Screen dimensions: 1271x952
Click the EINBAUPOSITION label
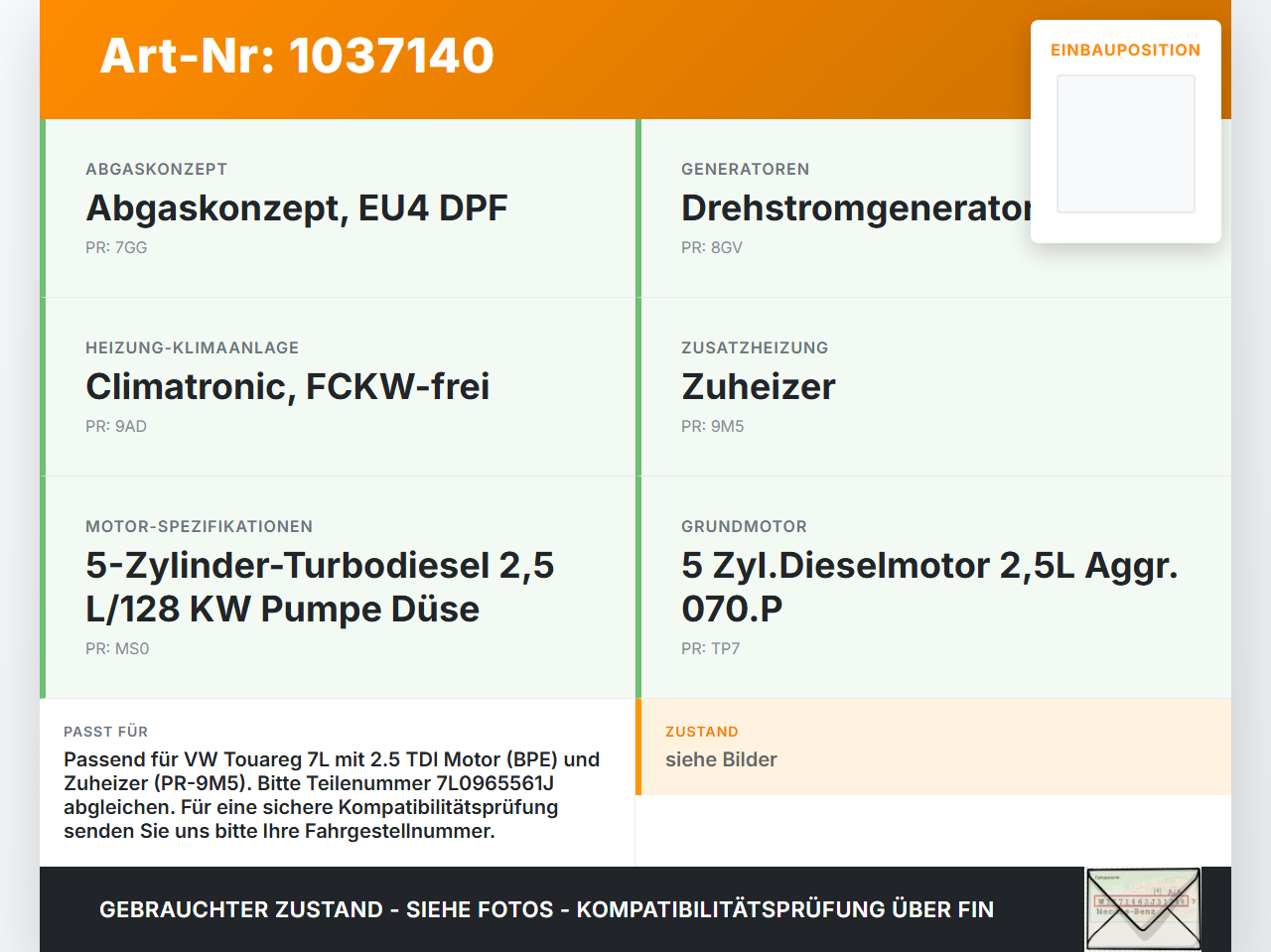tap(1126, 50)
